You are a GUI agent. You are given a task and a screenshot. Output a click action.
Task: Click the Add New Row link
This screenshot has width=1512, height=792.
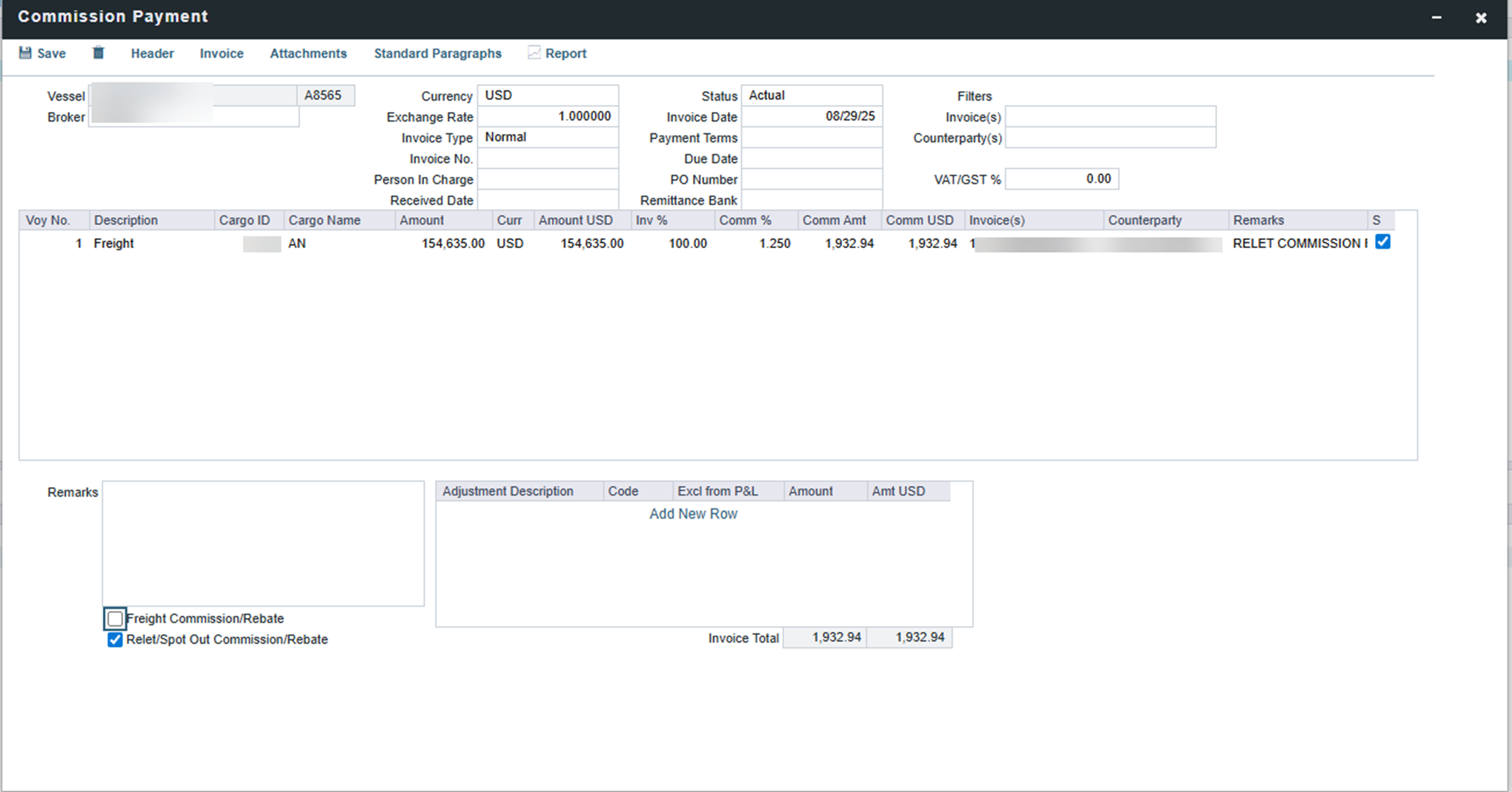[693, 514]
